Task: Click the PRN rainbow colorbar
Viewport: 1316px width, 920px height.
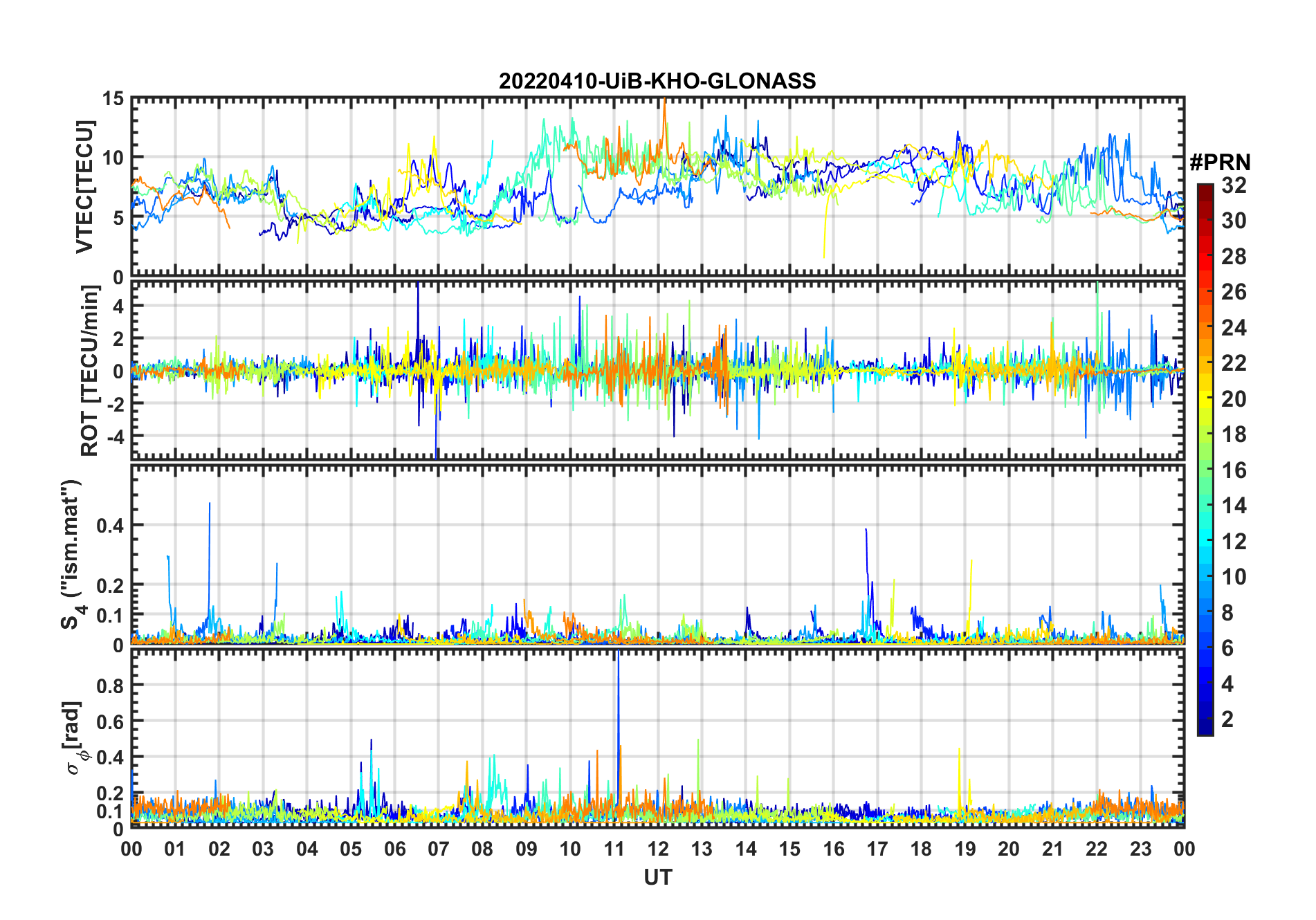Action: point(1205,459)
